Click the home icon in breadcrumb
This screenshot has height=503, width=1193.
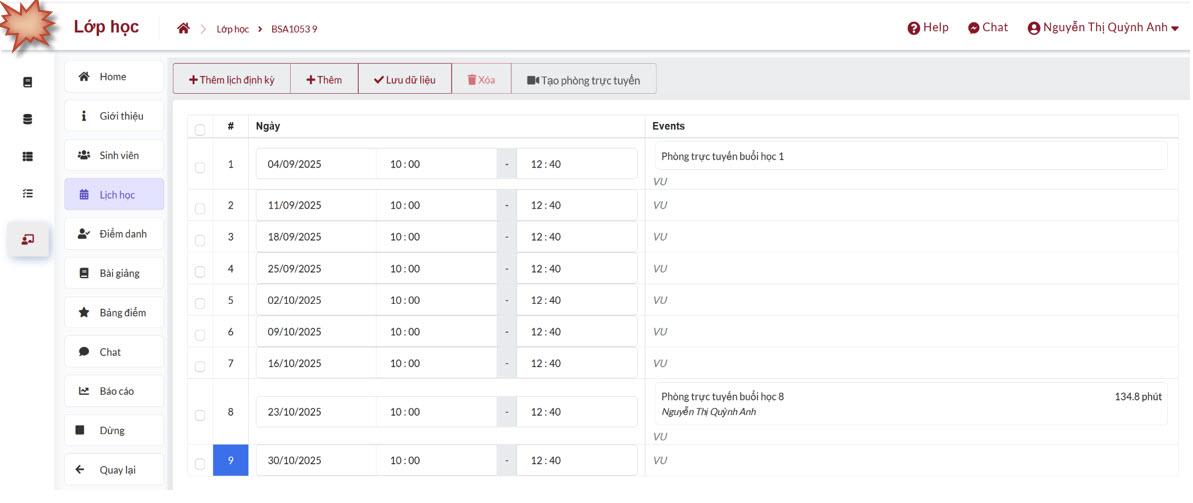tap(183, 29)
